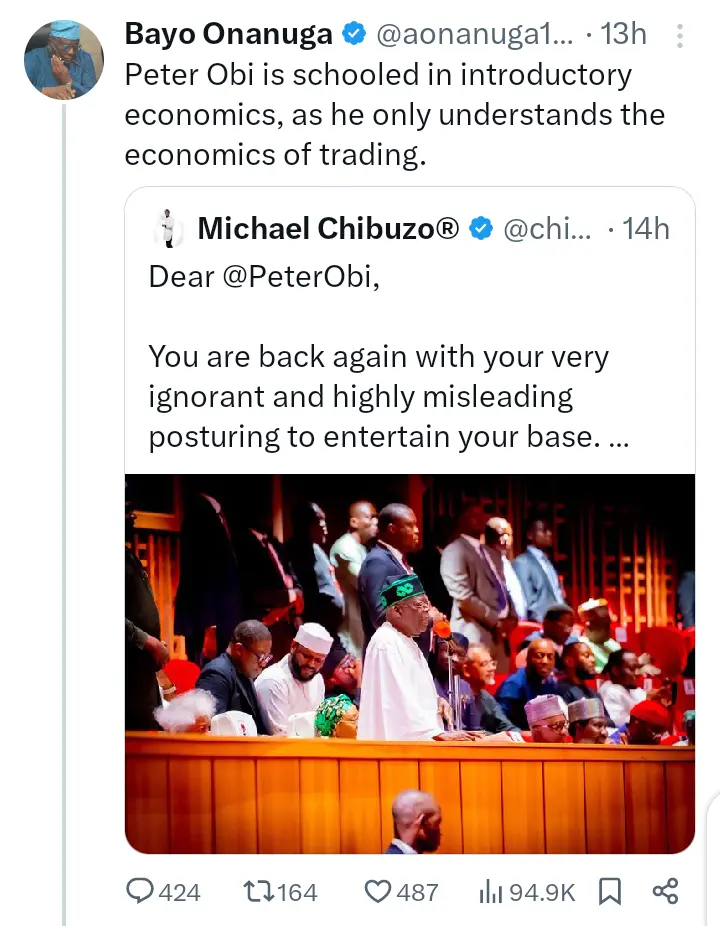Open Michael Chibuzo's small avatar

(167, 229)
